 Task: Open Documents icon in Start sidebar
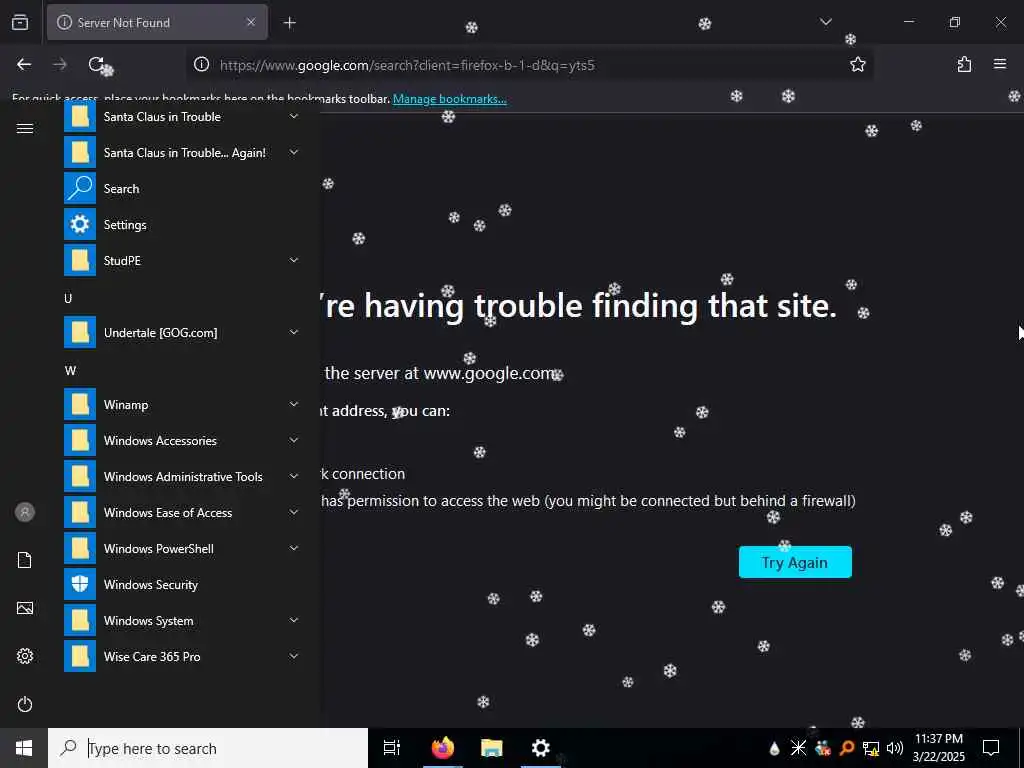25,560
